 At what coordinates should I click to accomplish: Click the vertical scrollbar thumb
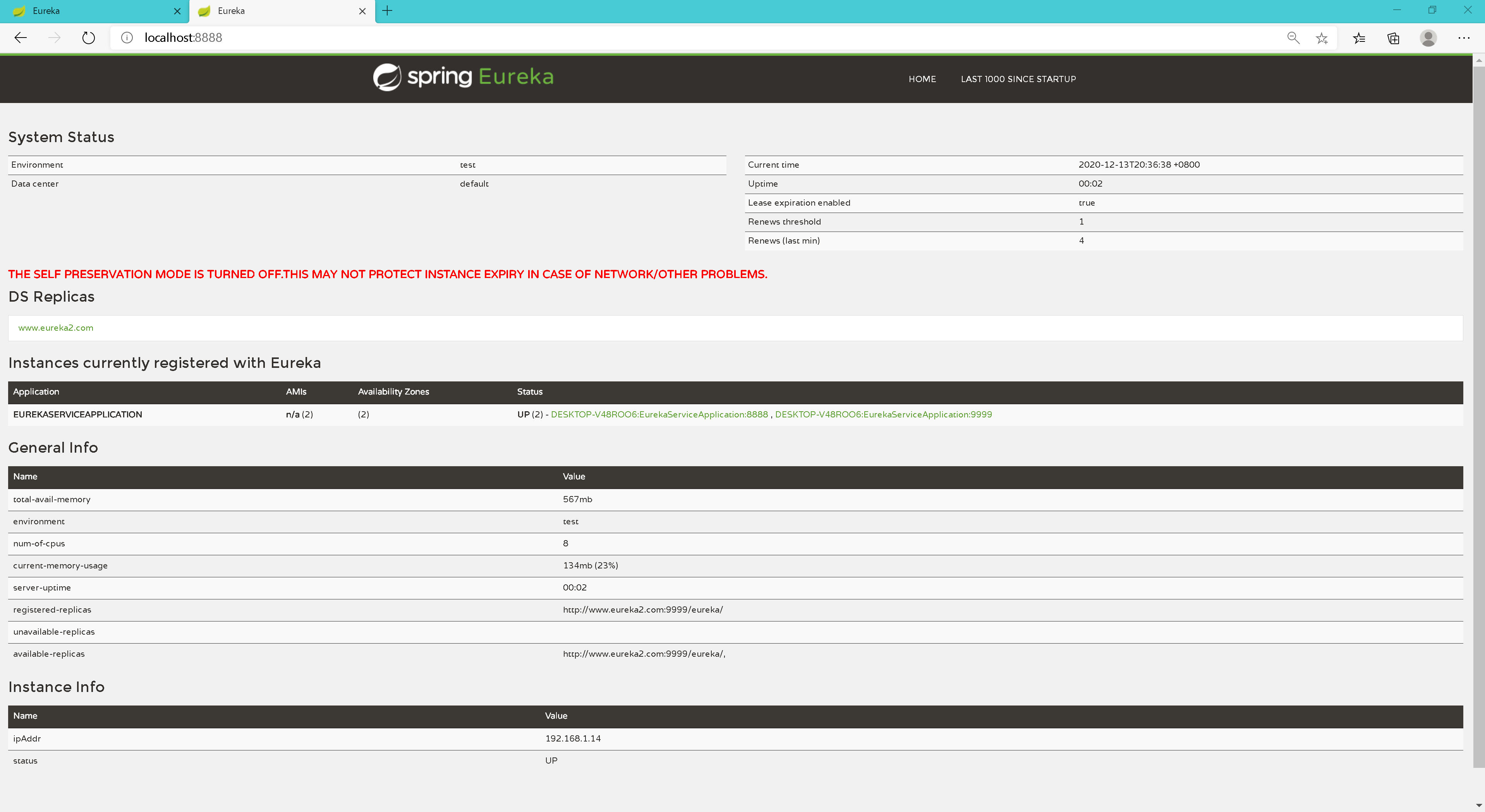[x=1479, y=417]
